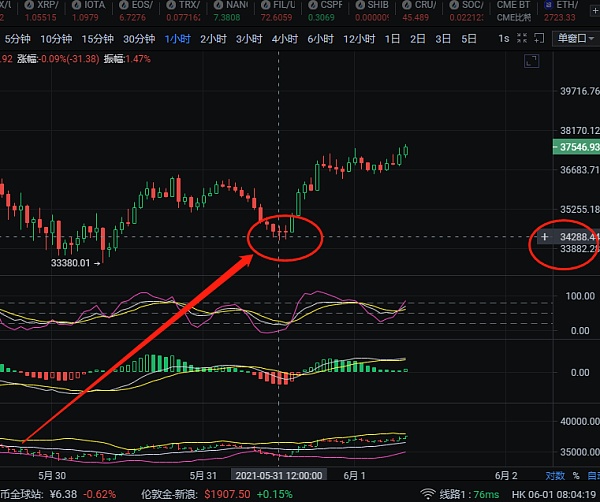
Task: Click the CRU coin icon
Action: coord(407,5)
